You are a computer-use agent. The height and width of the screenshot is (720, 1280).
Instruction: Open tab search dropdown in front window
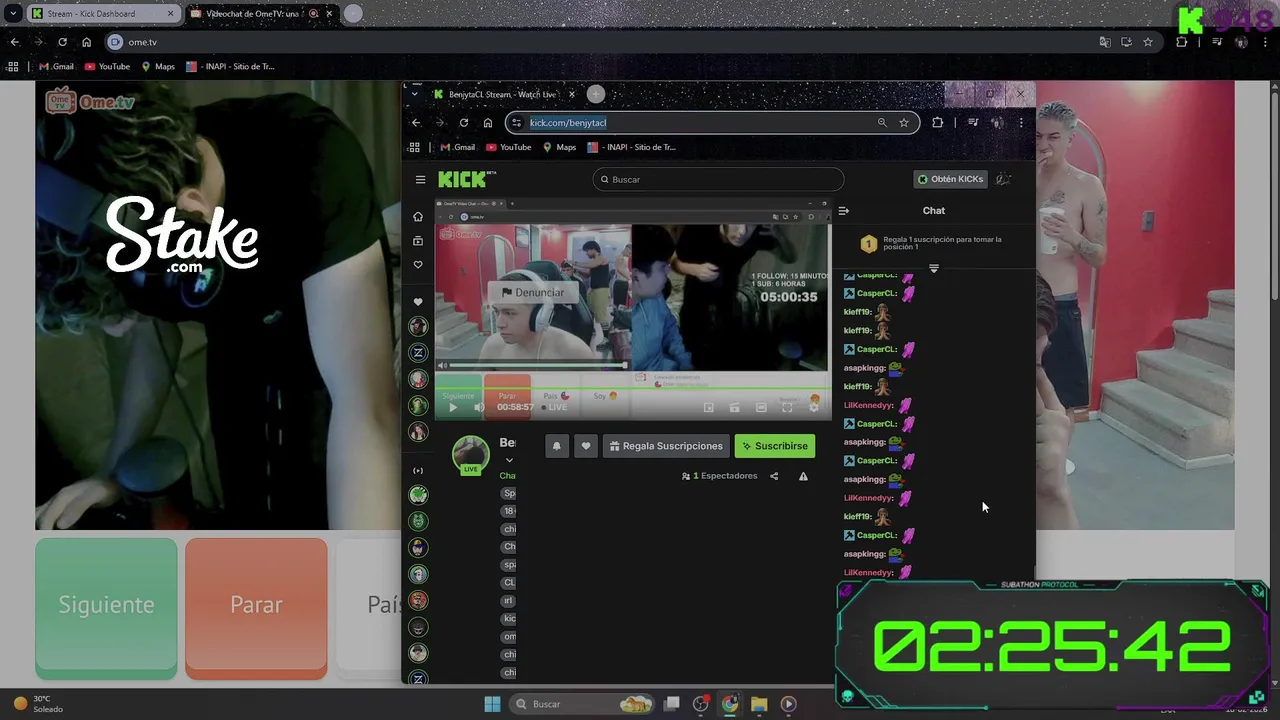415,94
